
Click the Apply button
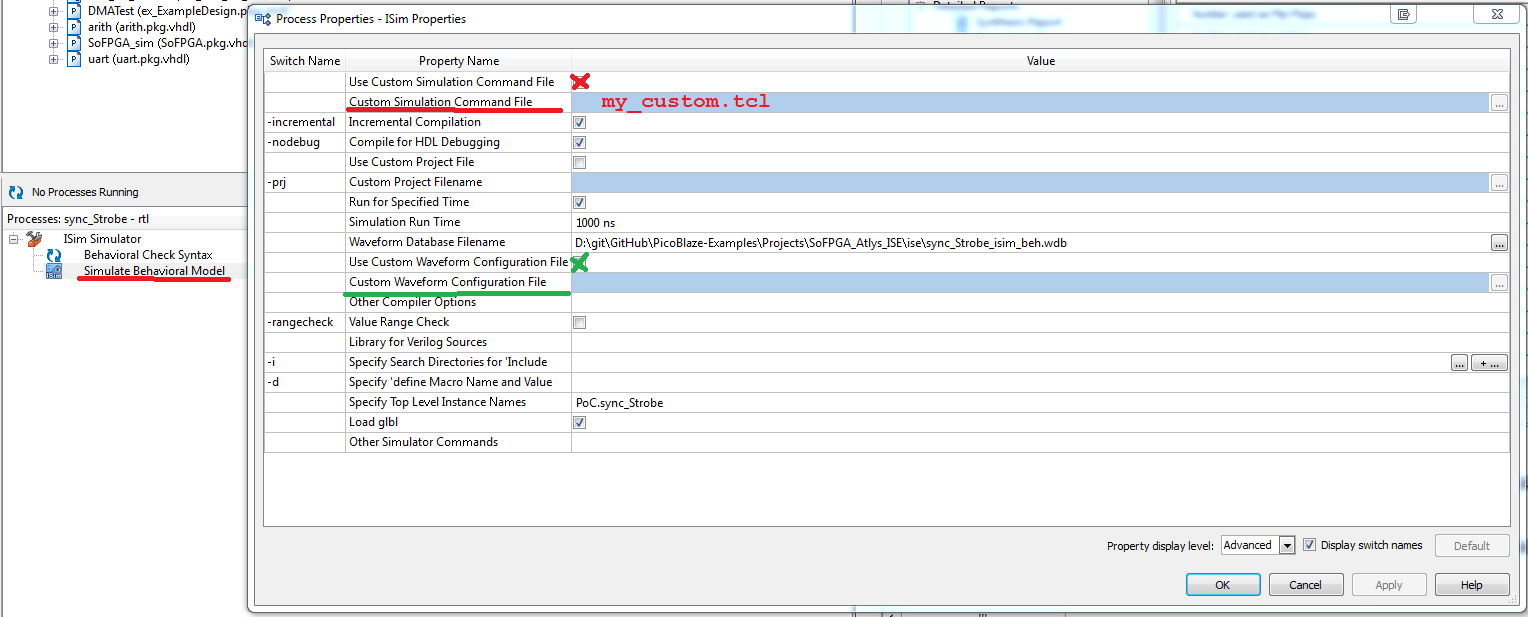1389,585
